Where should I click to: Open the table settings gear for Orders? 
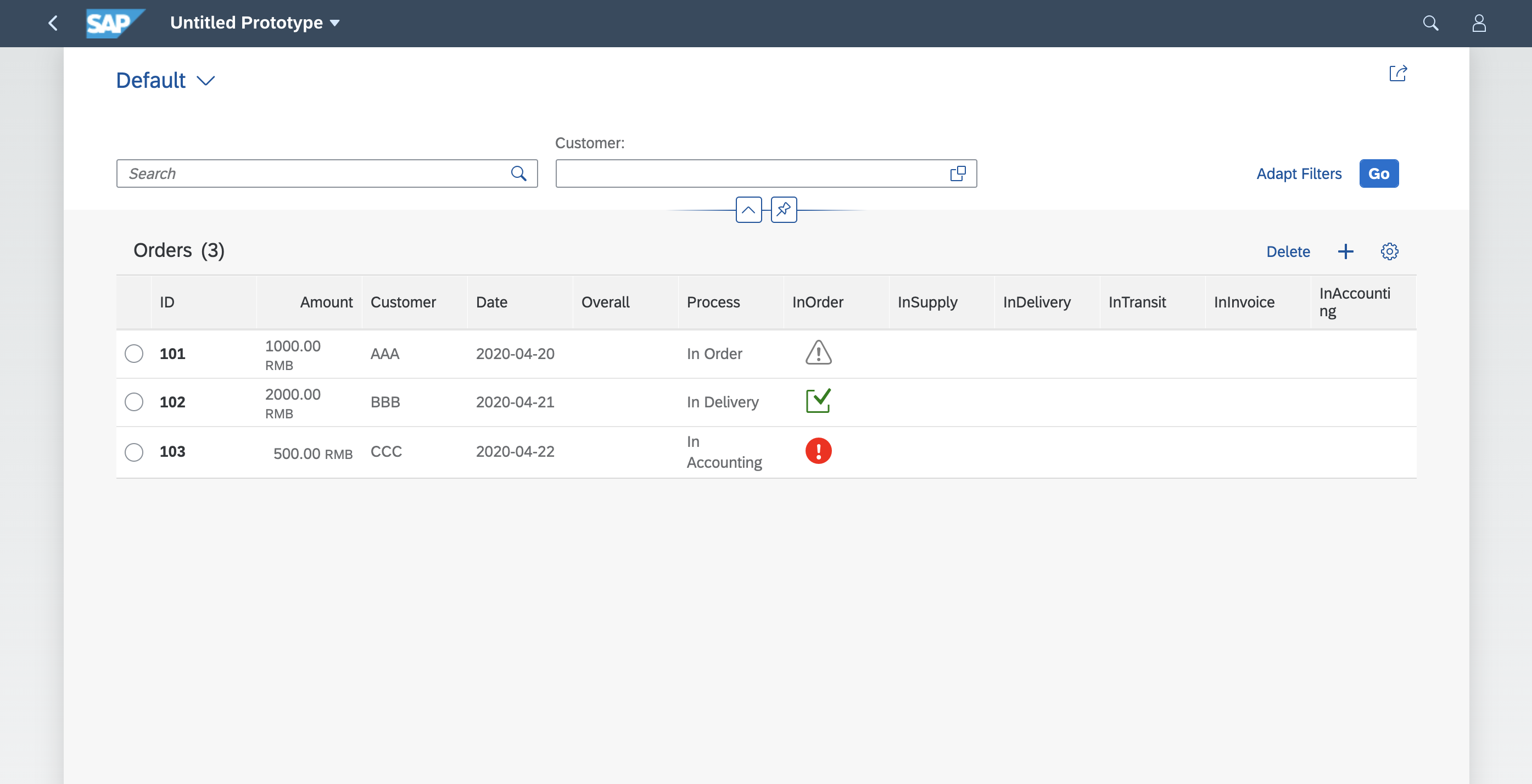(x=1389, y=251)
